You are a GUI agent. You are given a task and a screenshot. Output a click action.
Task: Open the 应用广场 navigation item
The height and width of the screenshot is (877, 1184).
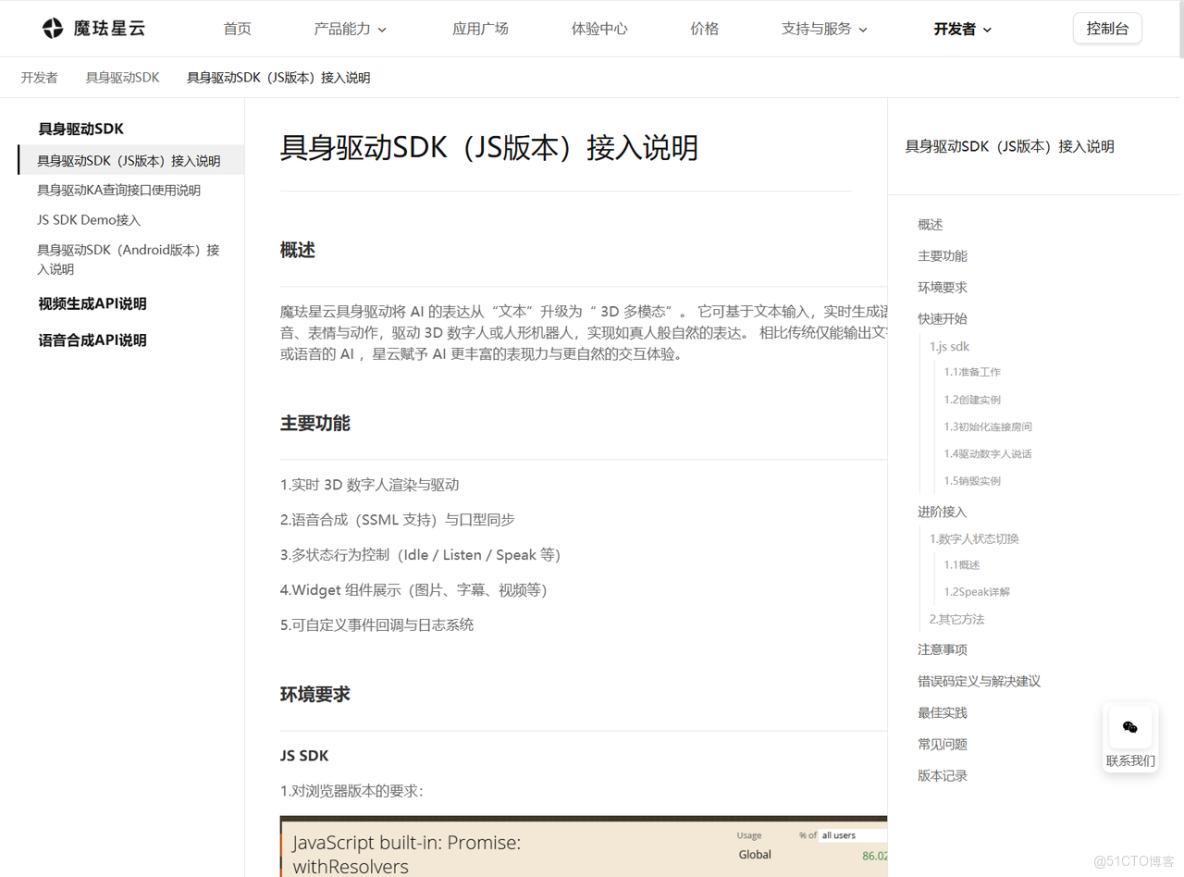click(480, 28)
